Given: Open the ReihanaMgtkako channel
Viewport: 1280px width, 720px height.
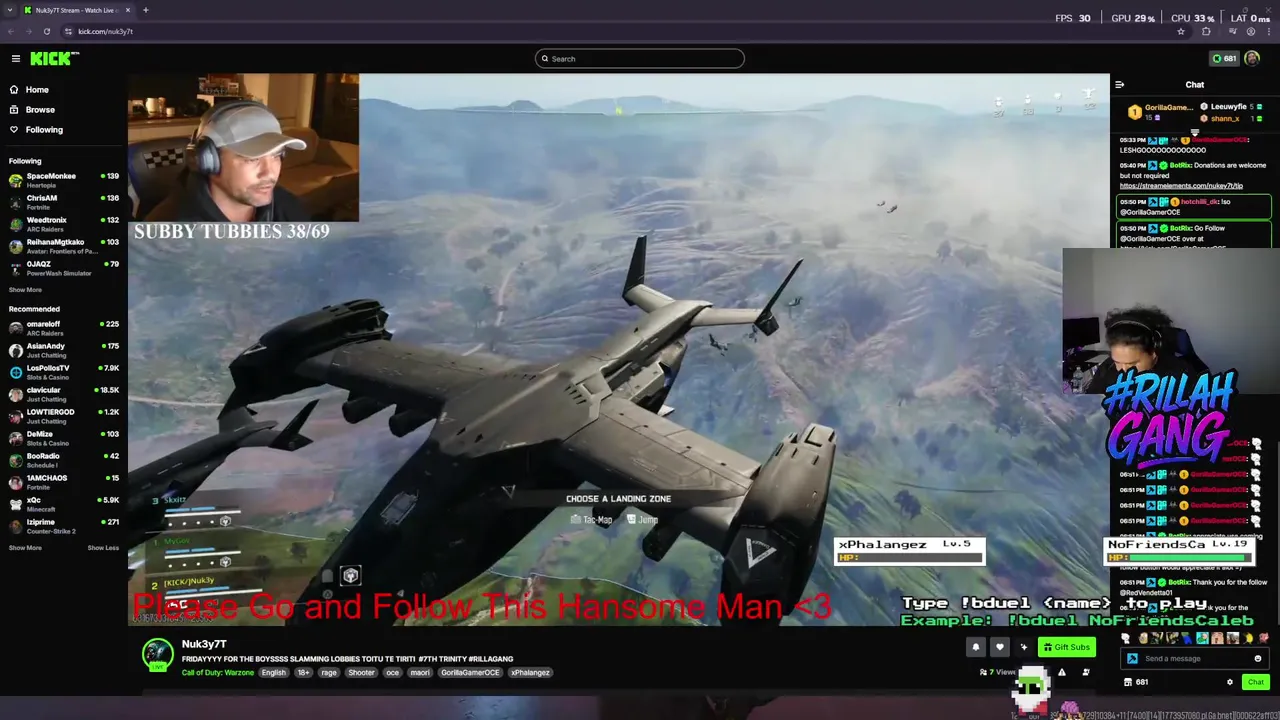Looking at the screenshot, I should (63, 246).
